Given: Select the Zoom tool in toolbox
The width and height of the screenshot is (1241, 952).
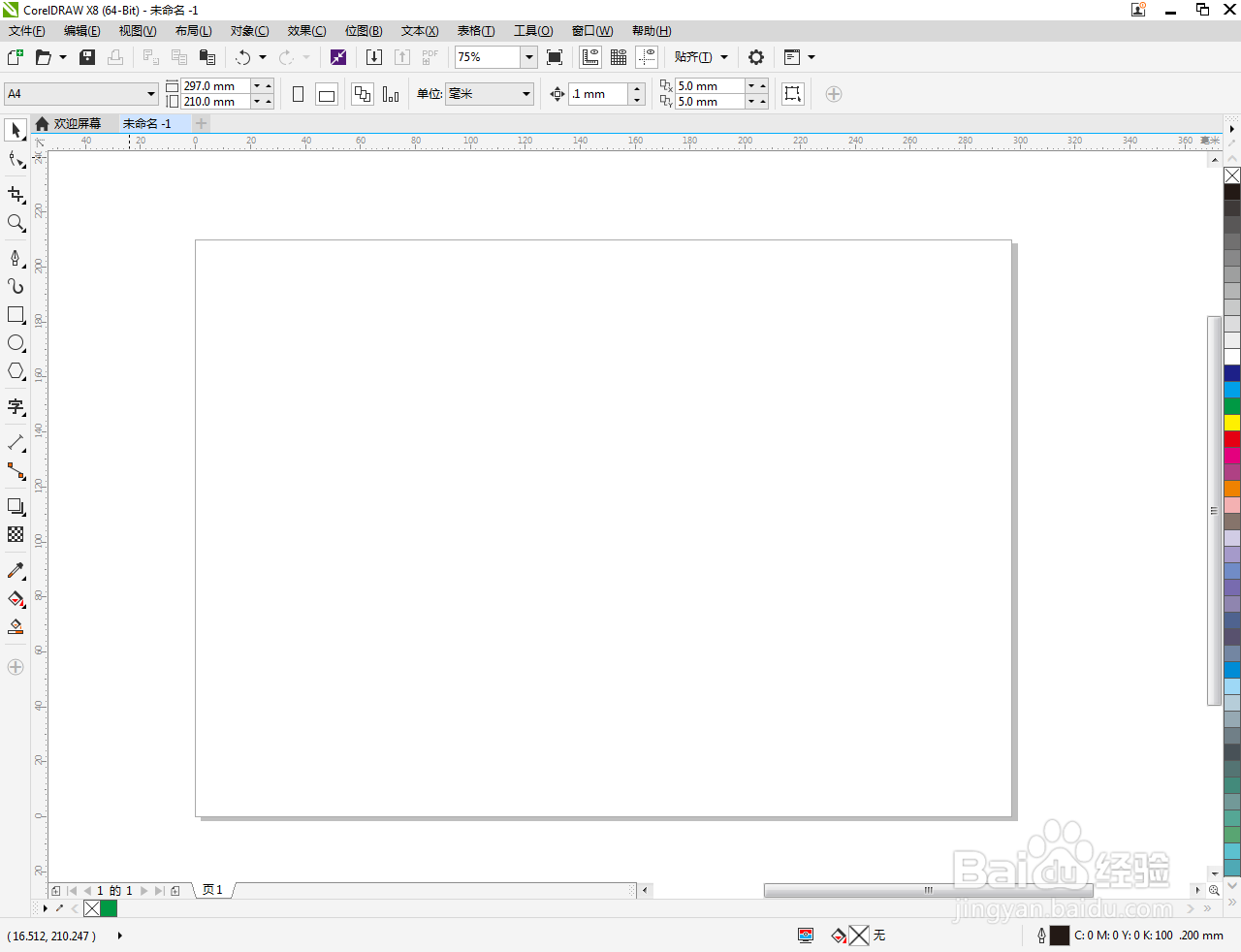Looking at the screenshot, I should pyautogui.click(x=16, y=223).
